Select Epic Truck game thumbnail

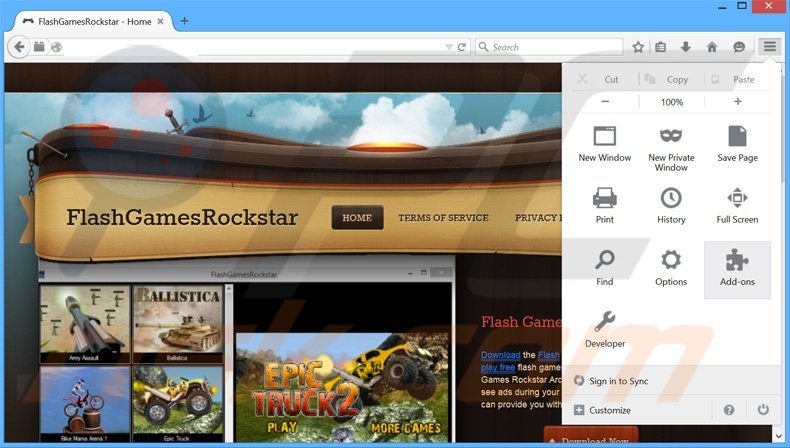(178, 404)
